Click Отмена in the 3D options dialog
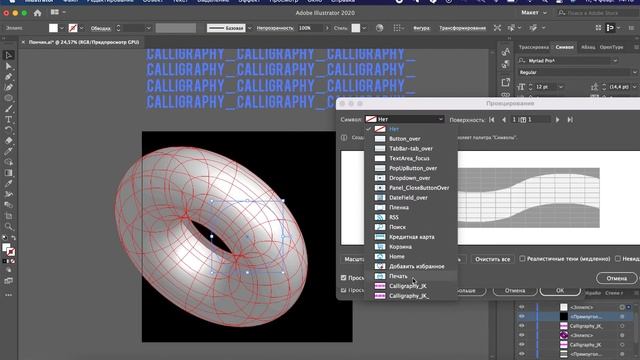Image resolution: width=640 pixels, height=360 pixels. (515, 291)
